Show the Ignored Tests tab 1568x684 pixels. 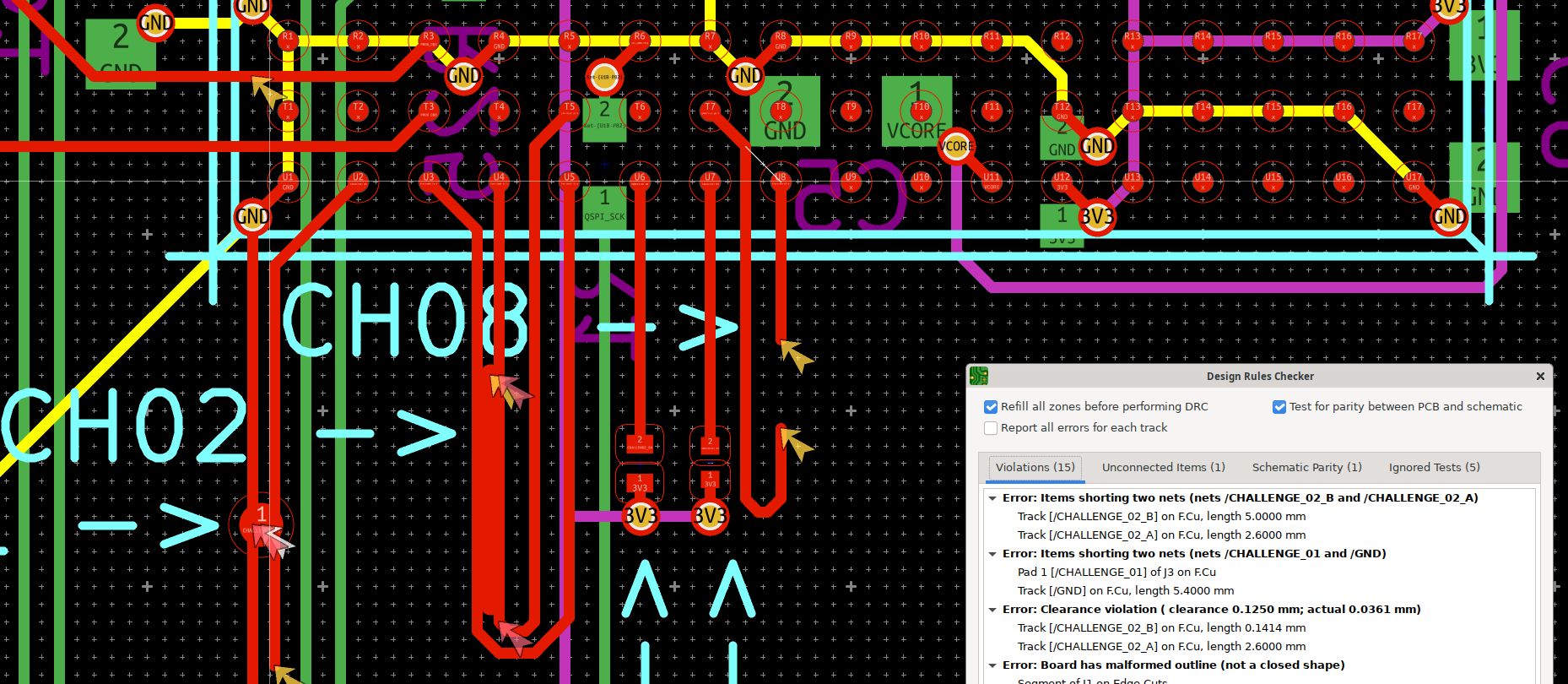1434,468
